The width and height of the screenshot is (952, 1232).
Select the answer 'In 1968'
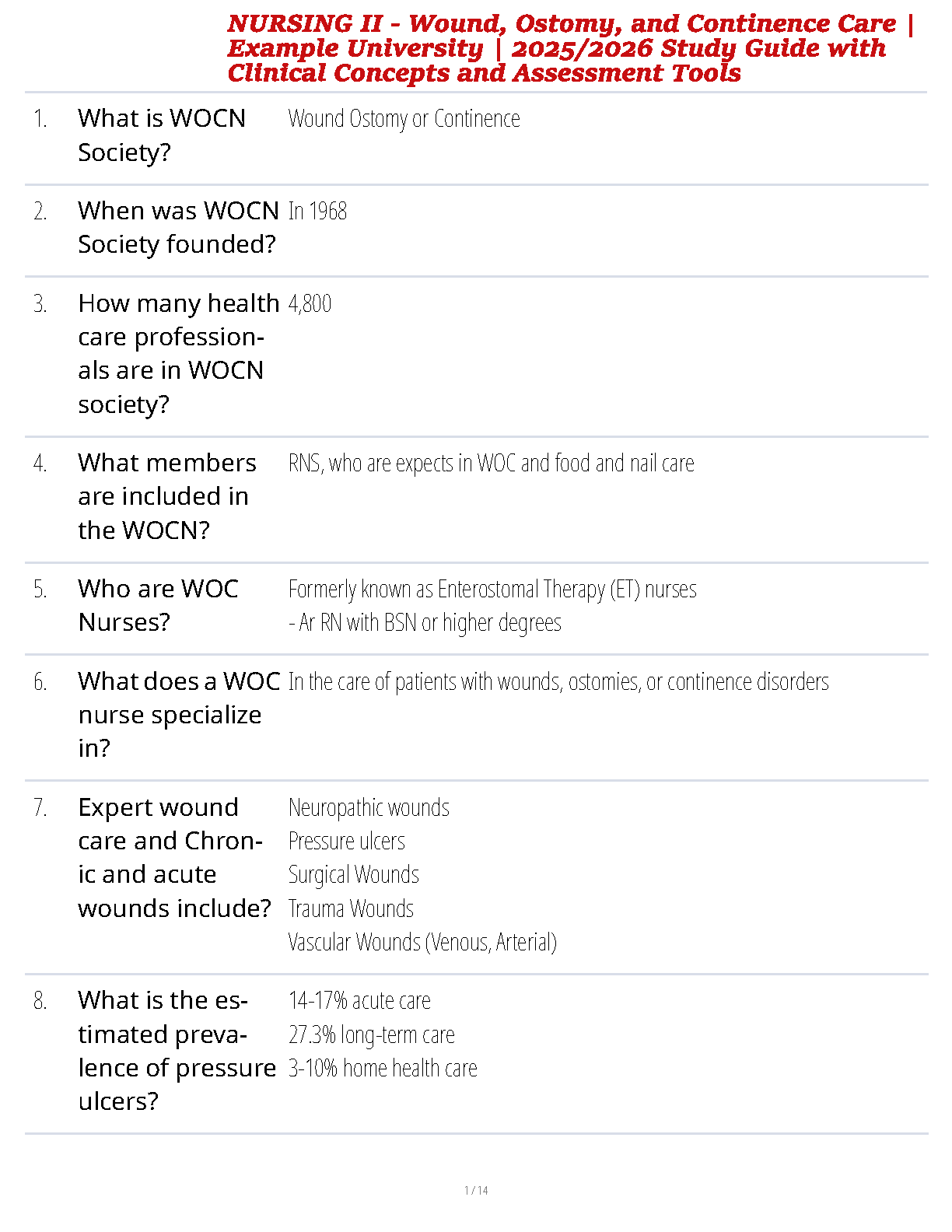tap(317, 212)
